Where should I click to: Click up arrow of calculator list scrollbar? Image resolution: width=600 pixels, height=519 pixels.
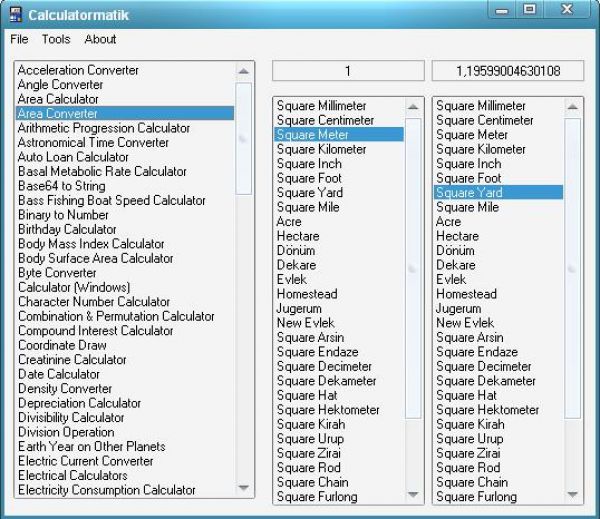[243, 71]
